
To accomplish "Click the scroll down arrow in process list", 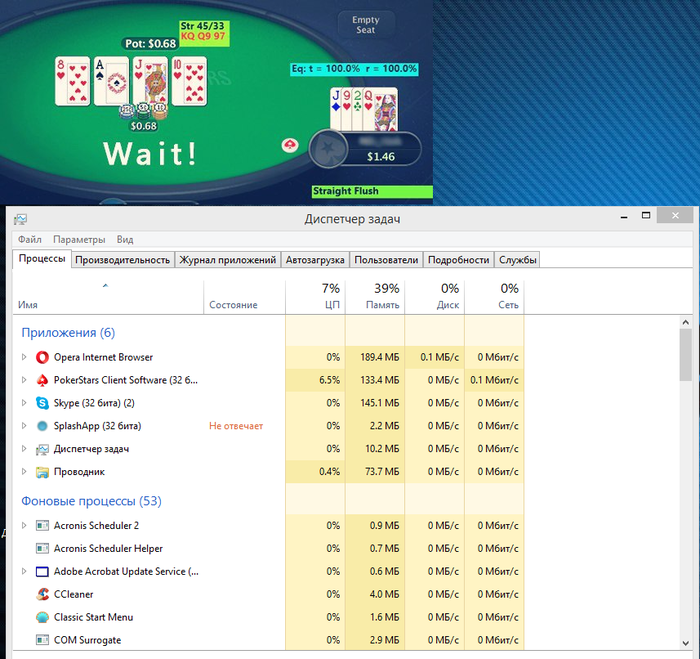I will pos(686,643).
